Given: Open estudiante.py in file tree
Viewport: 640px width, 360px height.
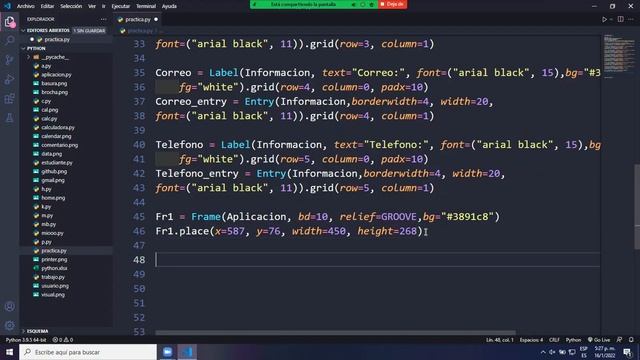Looking at the screenshot, I should [x=57, y=162].
